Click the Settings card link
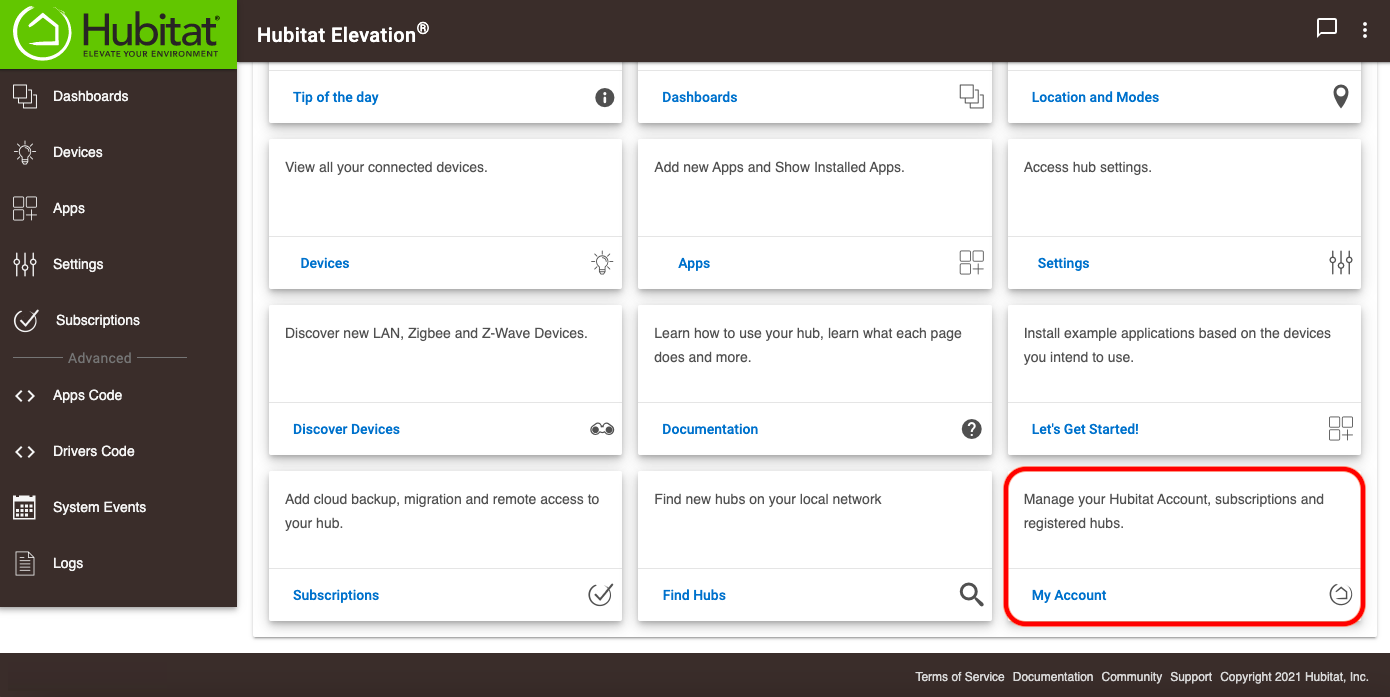The width and height of the screenshot is (1390, 697). (x=1063, y=263)
